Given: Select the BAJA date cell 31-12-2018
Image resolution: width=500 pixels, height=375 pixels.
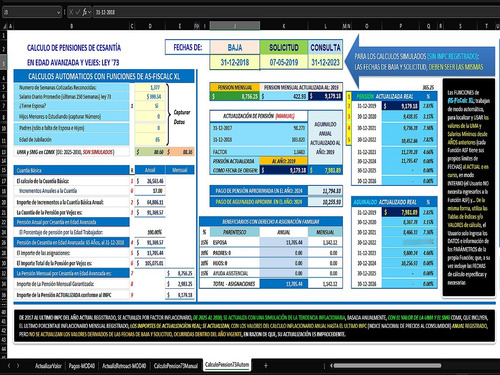Looking at the screenshot, I should [235, 62].
